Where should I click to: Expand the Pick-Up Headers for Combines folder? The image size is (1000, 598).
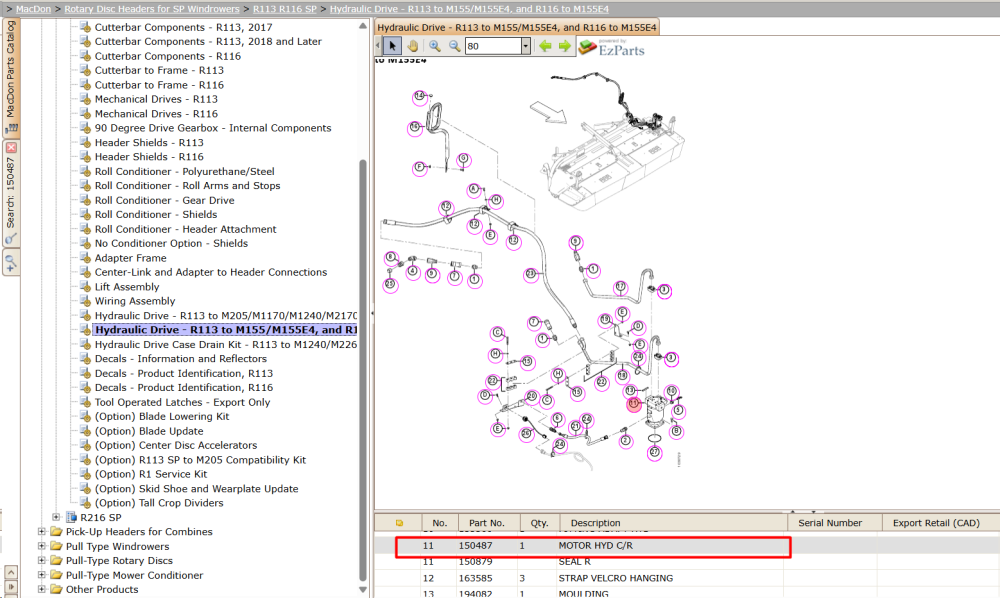pyautogui.click(x=41, y=531)
